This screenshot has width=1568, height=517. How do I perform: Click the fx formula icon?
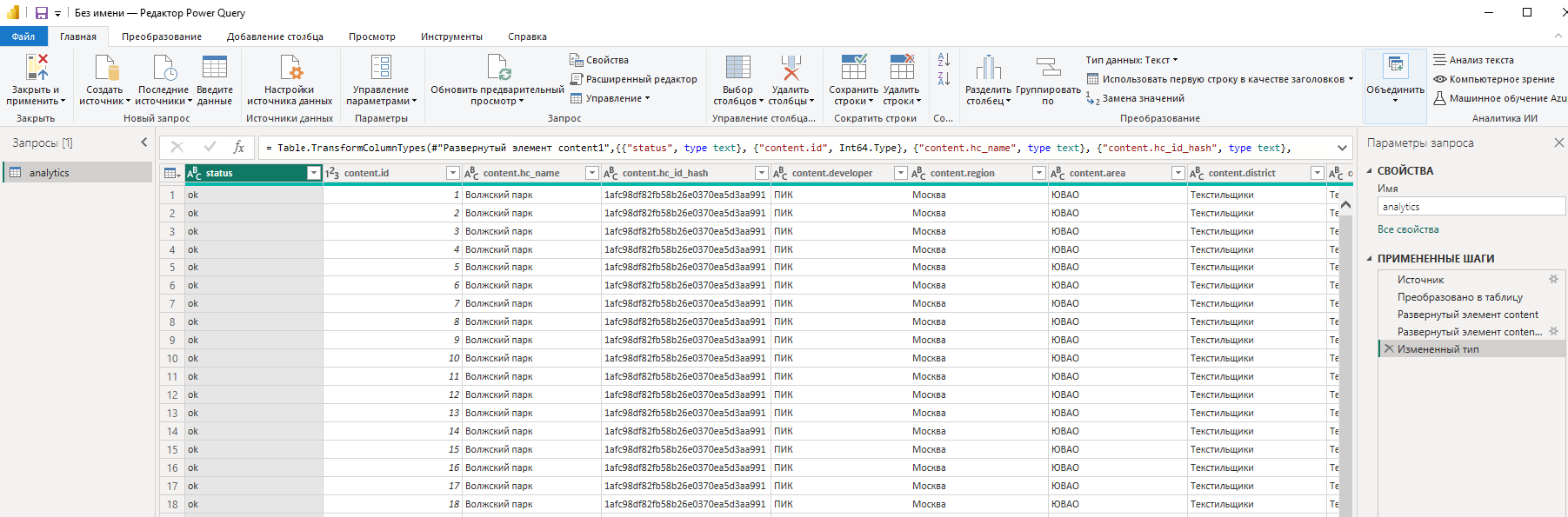click(x=238, y=148)
